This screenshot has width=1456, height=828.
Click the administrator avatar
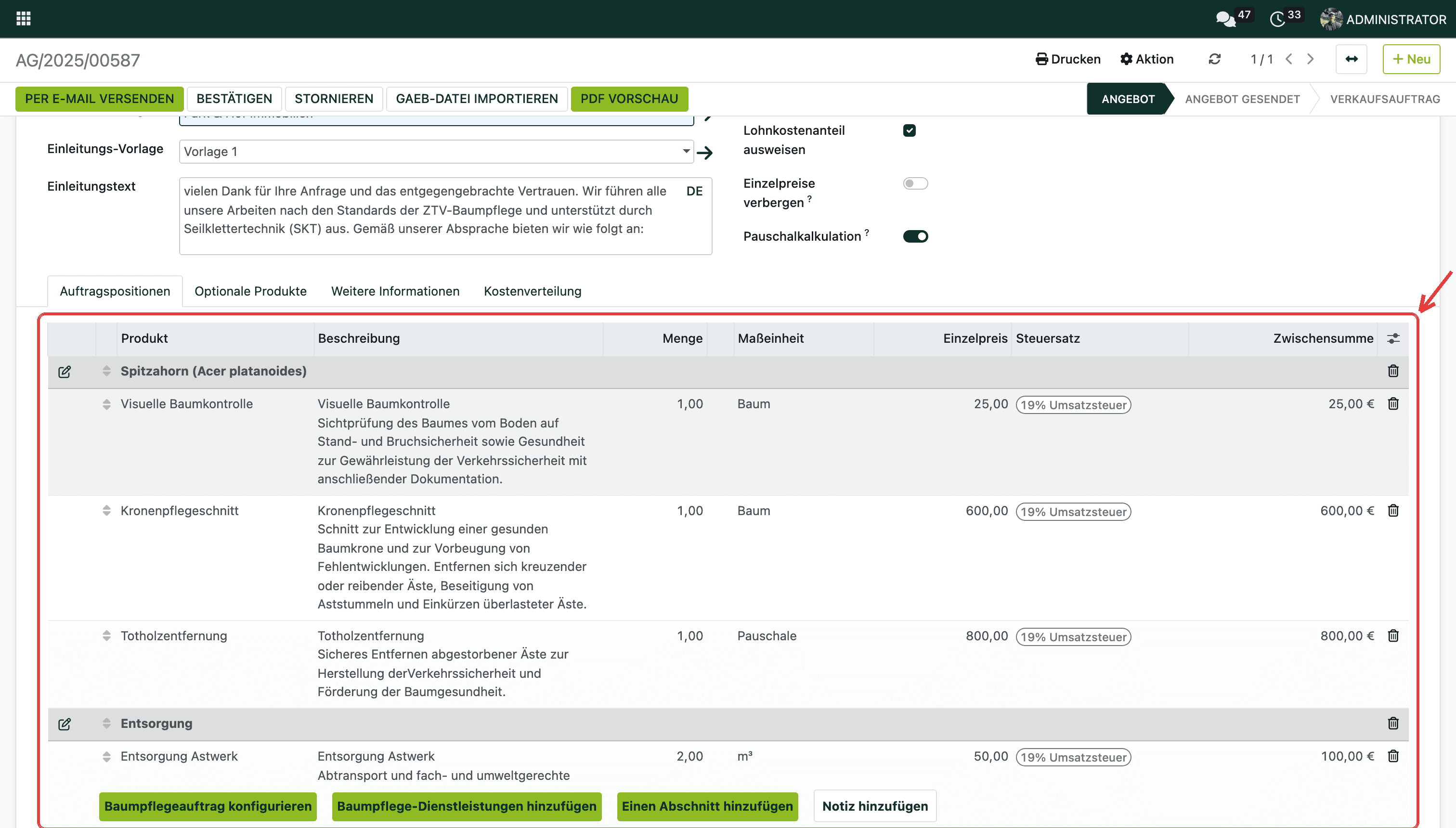tap(1331, 19)
